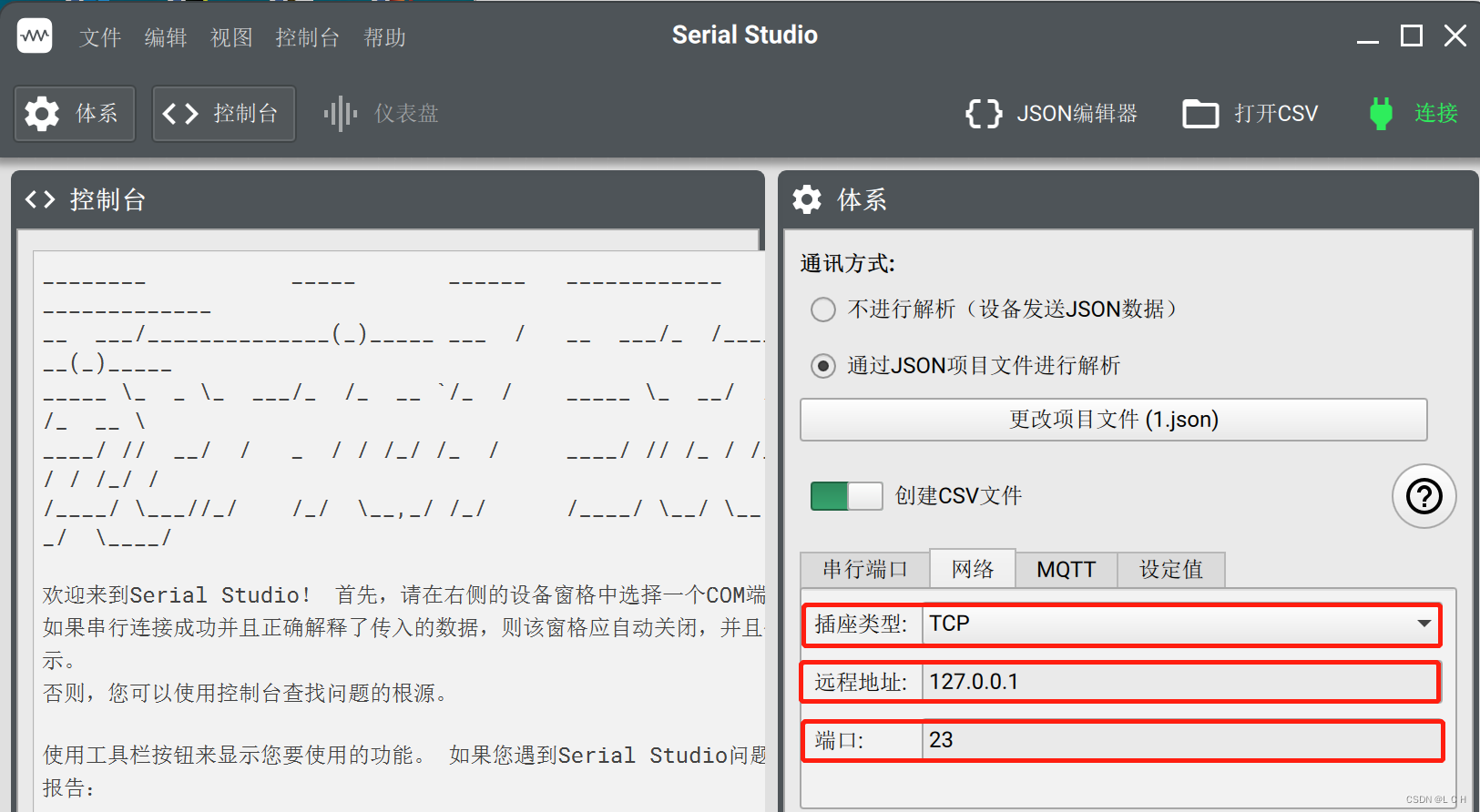Click the 体系 panel header gear icon
This screenshot has width=1480, height=812.
click(807, 199)
